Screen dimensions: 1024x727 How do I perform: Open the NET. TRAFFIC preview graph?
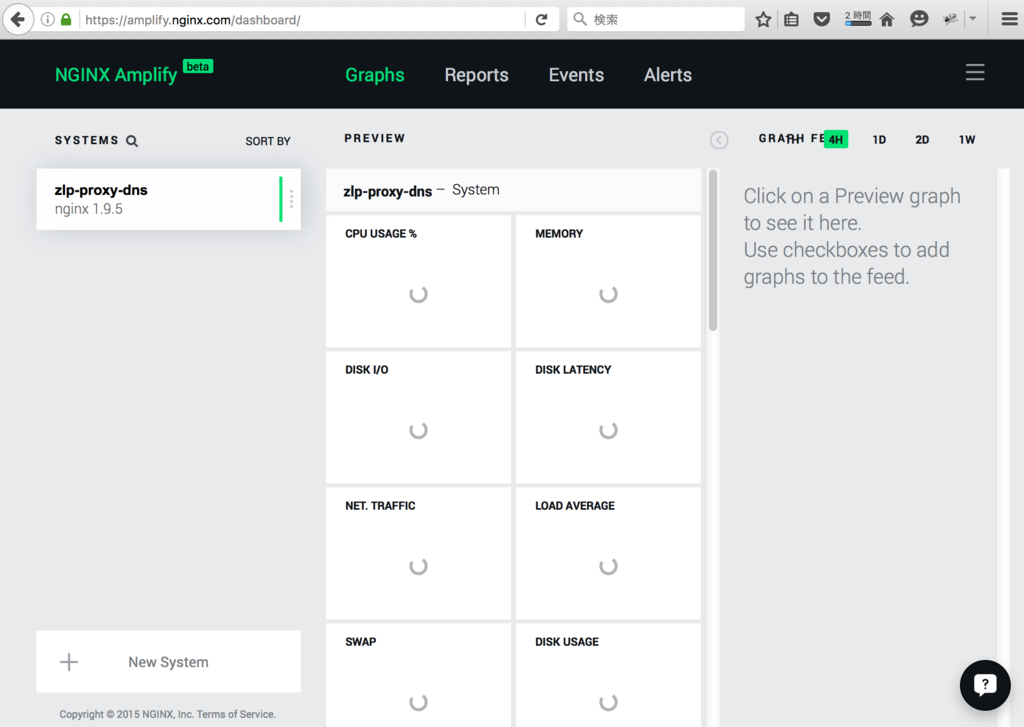tap(419, 553)
